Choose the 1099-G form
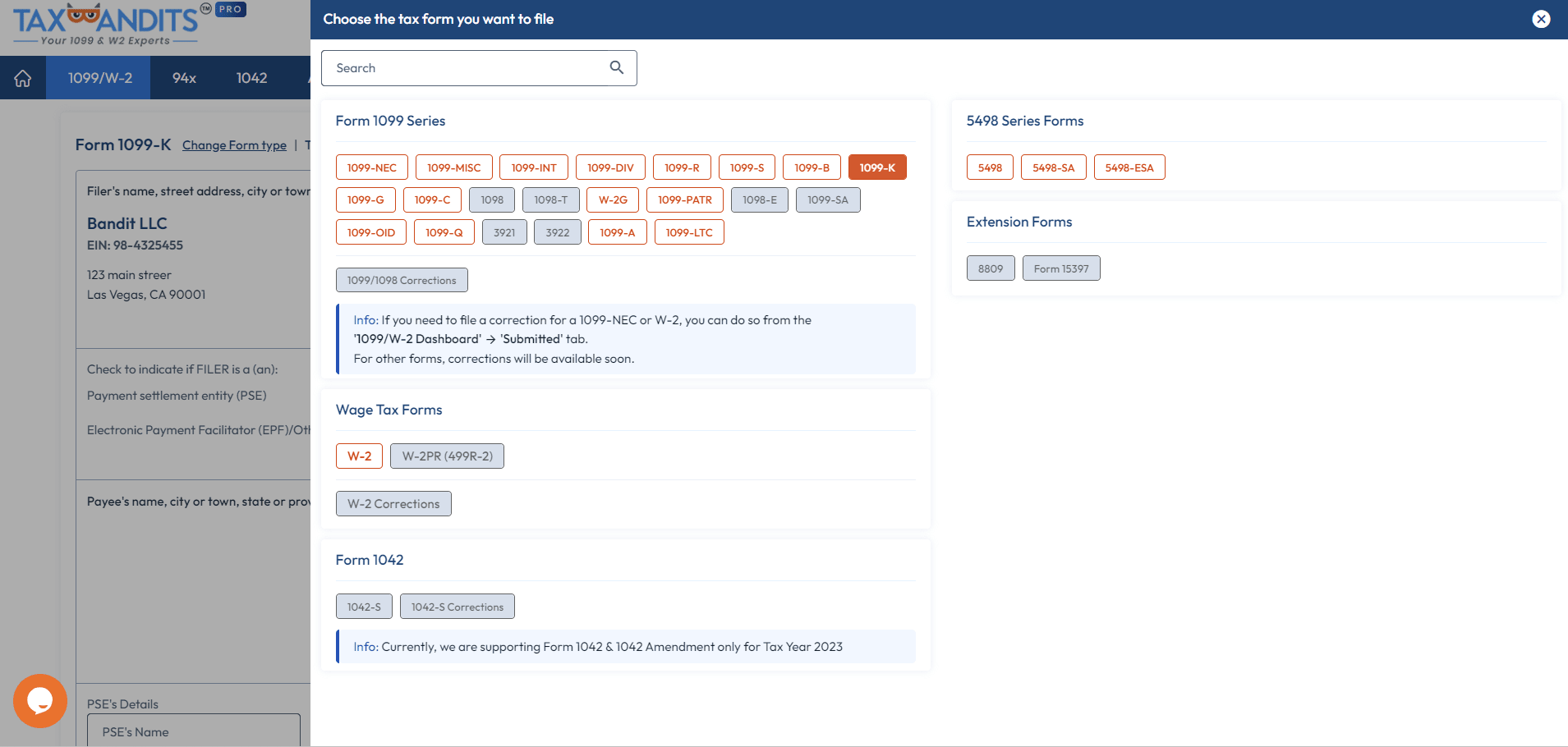This screenshot has height=747, width=1568. click(366, 199)
